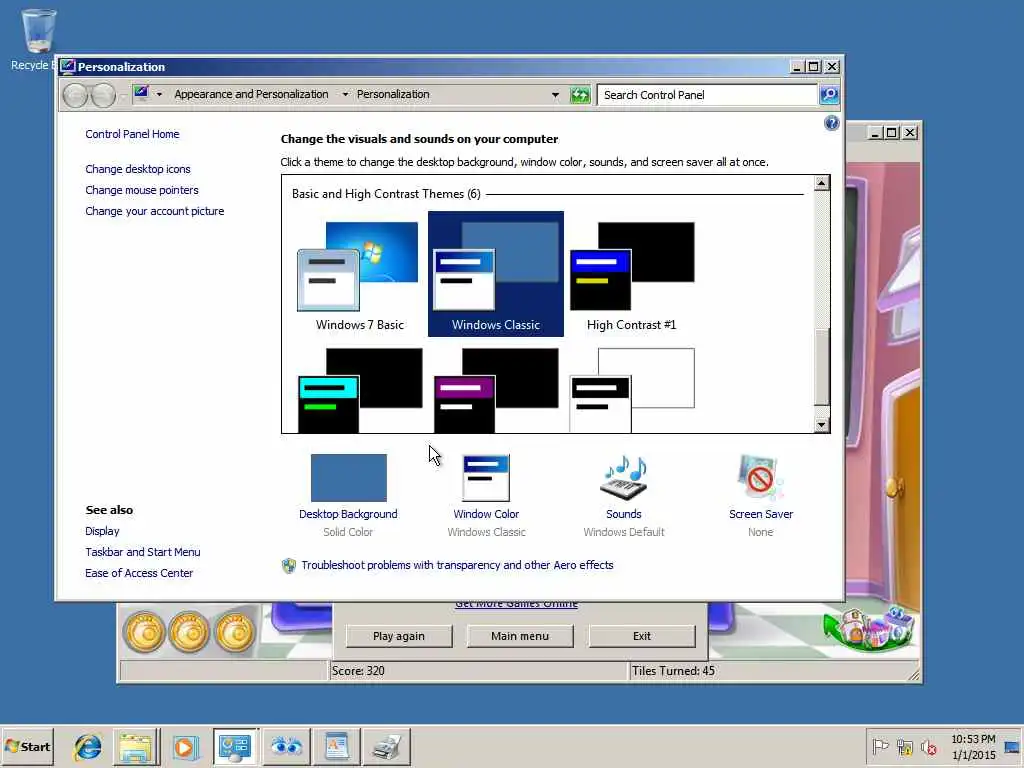1024x768 pixels.
Task: Click the eyes icon in taskbar
Action: pos(286,746)
